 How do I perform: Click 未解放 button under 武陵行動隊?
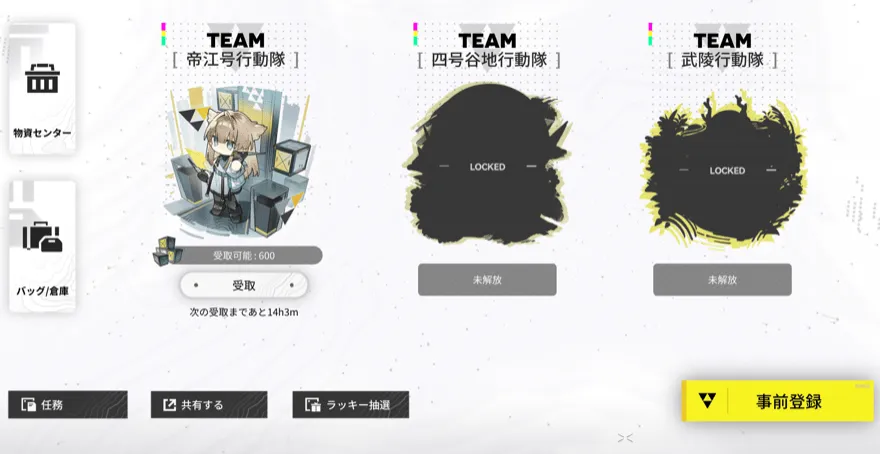(x=722, y=279)
